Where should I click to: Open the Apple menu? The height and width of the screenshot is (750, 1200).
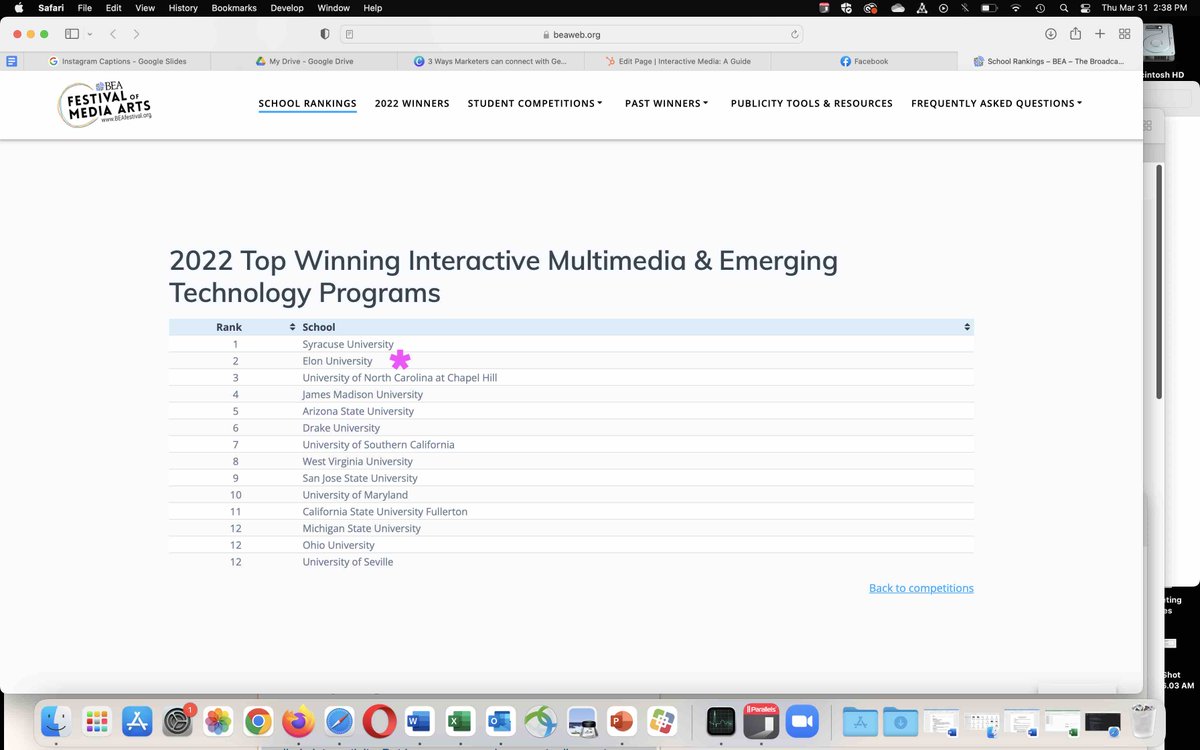[18, 8]
